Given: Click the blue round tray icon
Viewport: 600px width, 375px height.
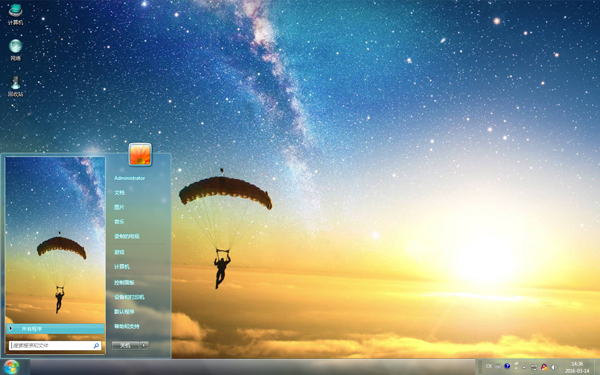Looking at the screenshot, I should (x=507, y=366).
